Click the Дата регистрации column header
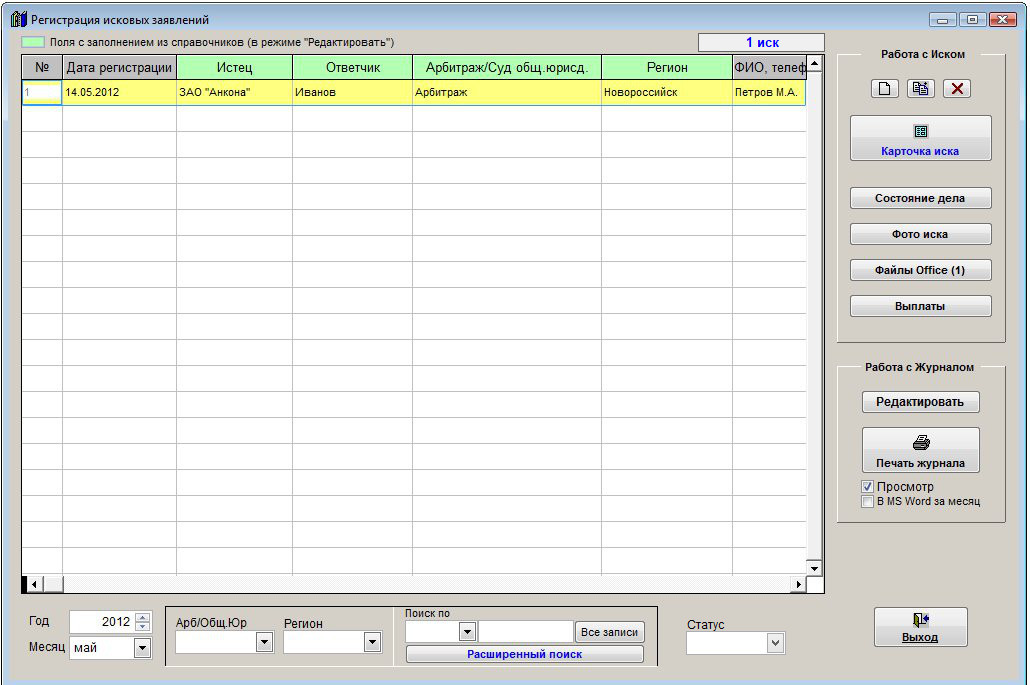 (x=119, y=68)
